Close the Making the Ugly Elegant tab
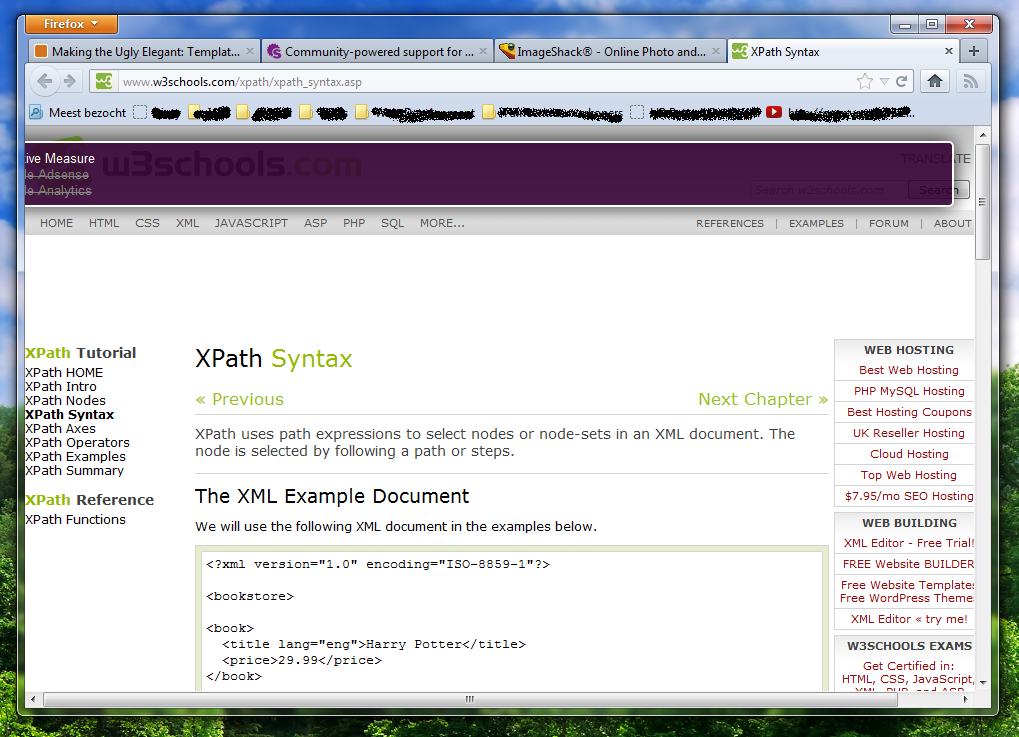This screenshot has width=1019, height=737. pyautogui.click(x=250, y=51)
